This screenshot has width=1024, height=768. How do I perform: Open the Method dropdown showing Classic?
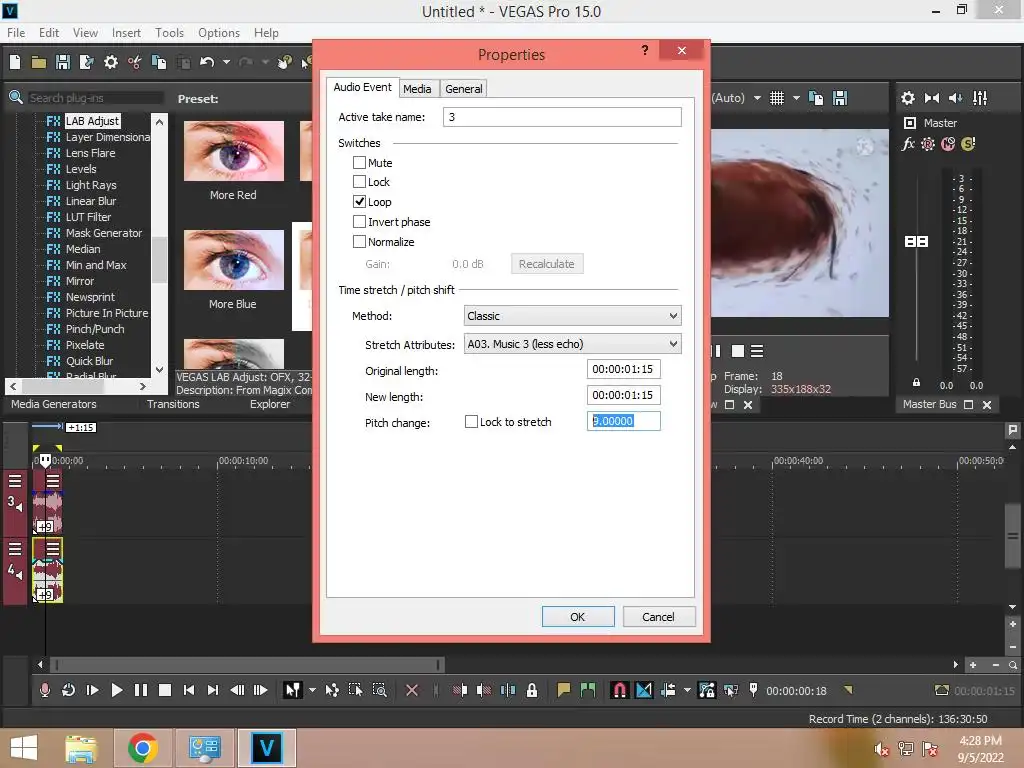[x=573, y=316]
